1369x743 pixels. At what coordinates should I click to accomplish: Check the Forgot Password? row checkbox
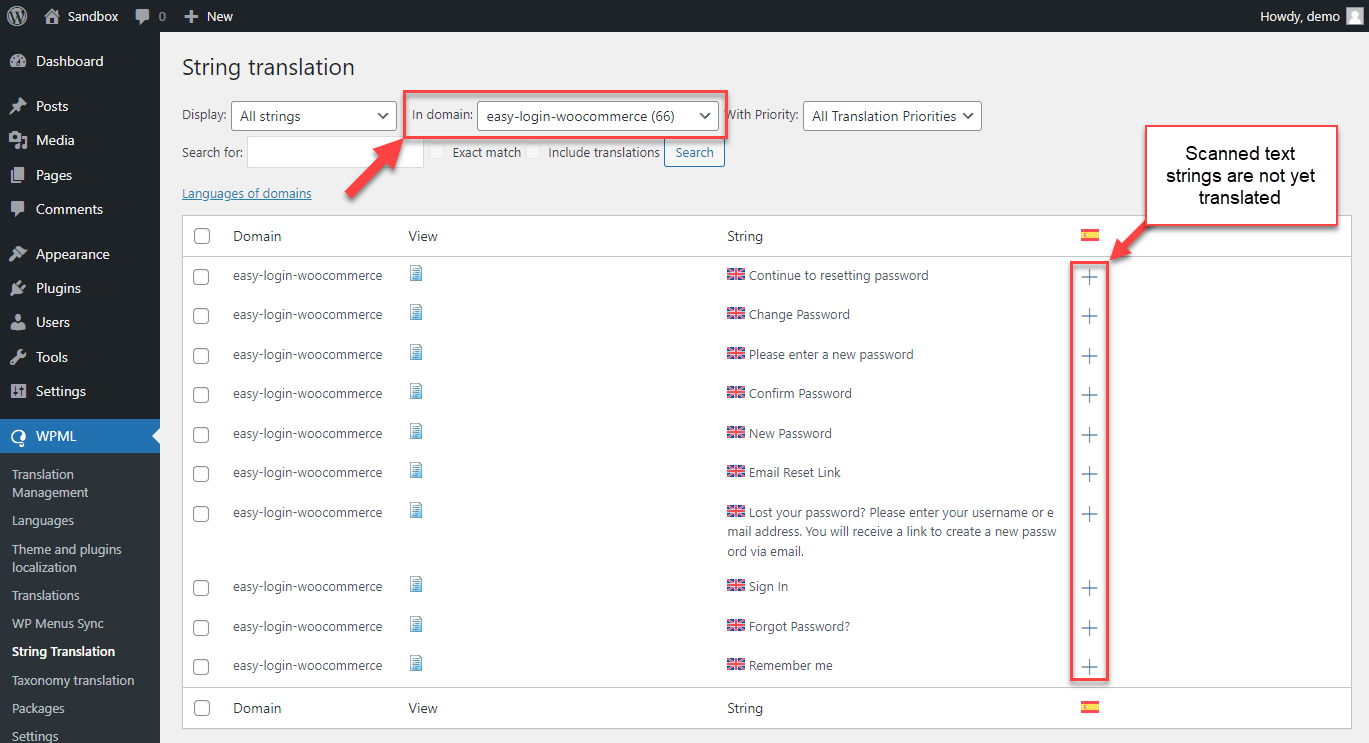point(201,627)
